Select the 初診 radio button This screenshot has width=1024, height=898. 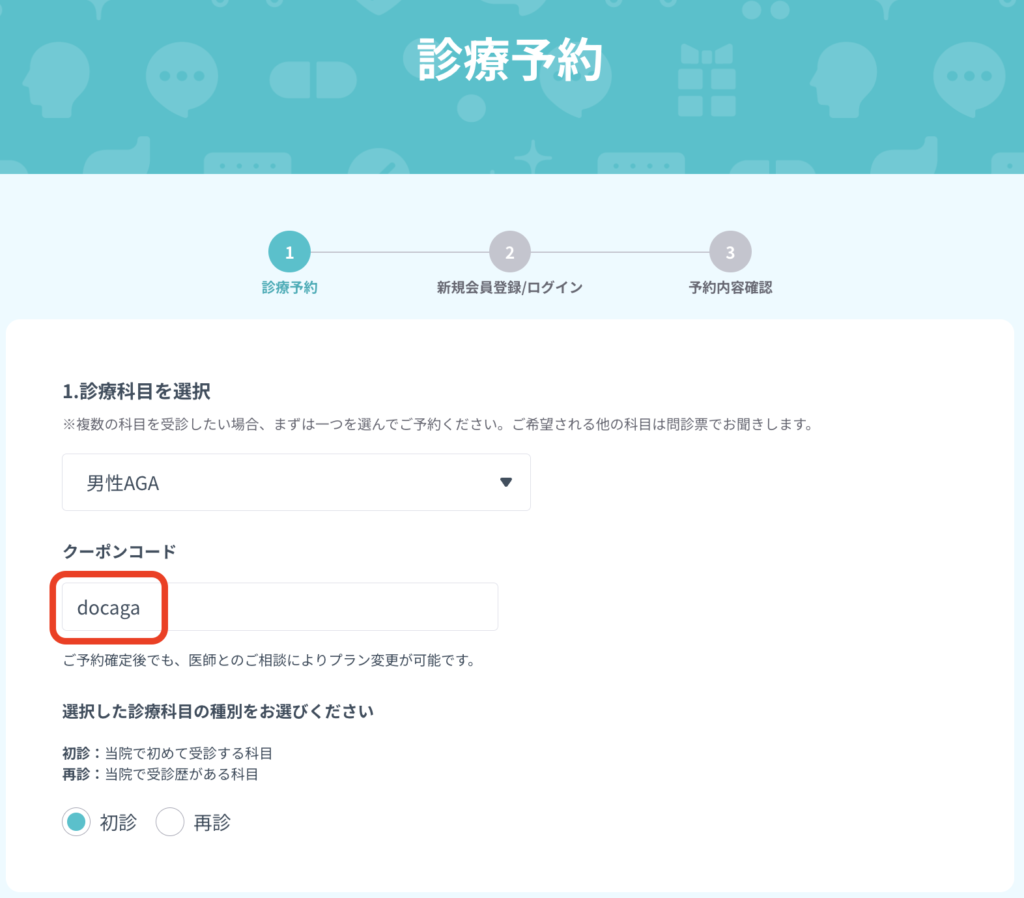point(76,823)
